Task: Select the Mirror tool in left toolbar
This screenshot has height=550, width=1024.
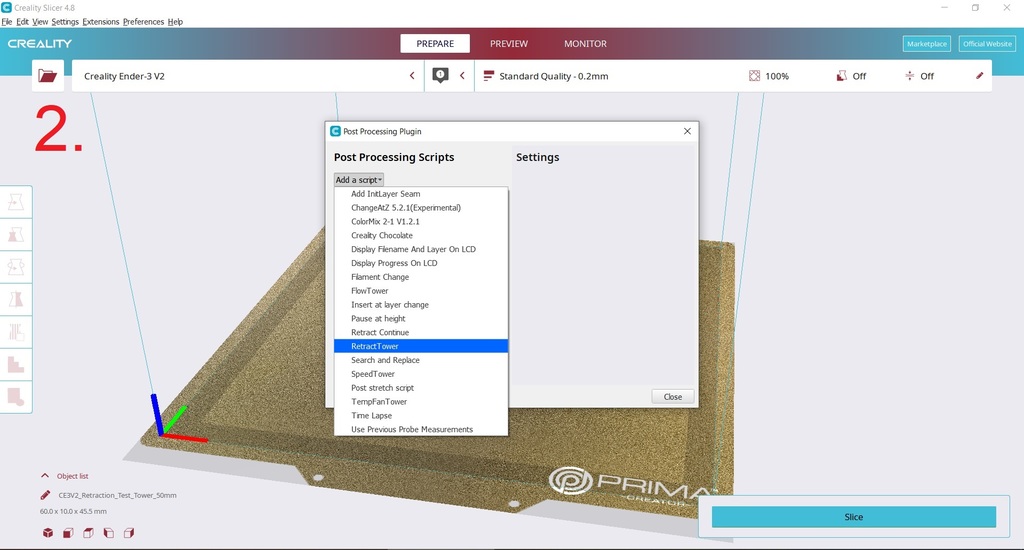Action: click(x=17, y=299)
